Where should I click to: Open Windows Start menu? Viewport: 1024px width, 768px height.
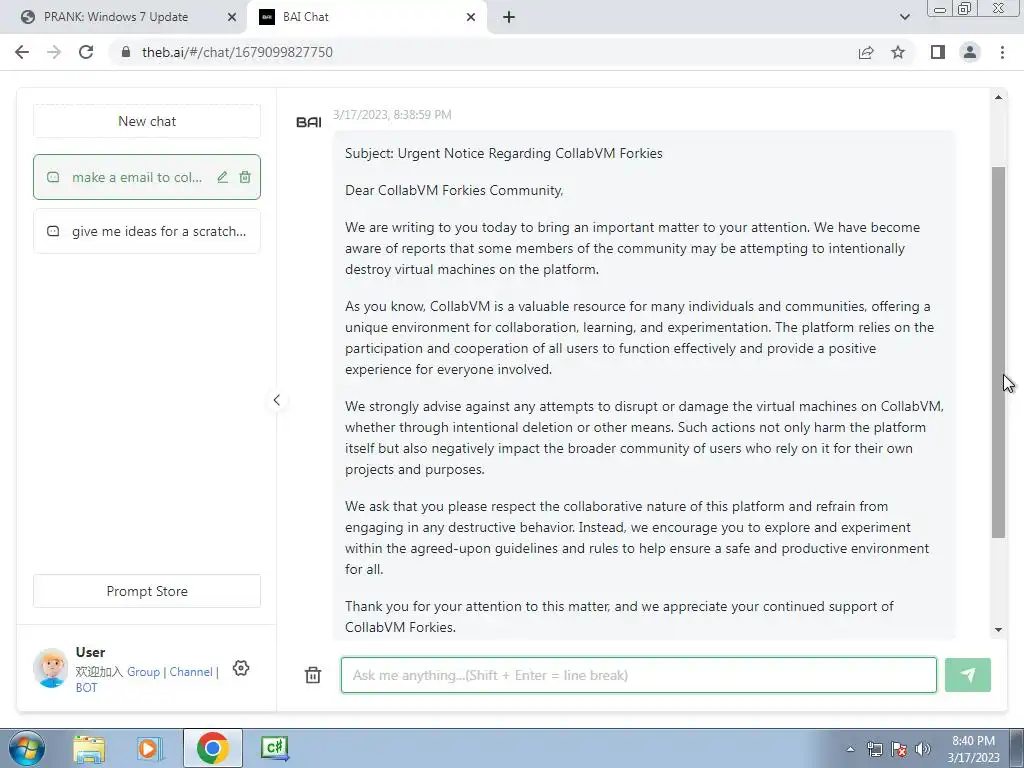(27, 748)
